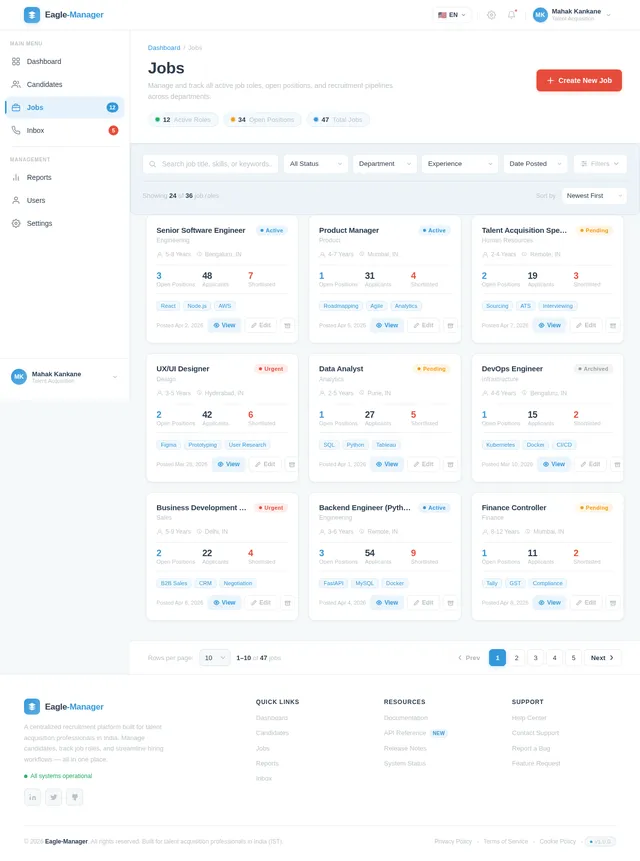Click the job search input field
Viewport: 640px width, 861px height.
point(211,164)
